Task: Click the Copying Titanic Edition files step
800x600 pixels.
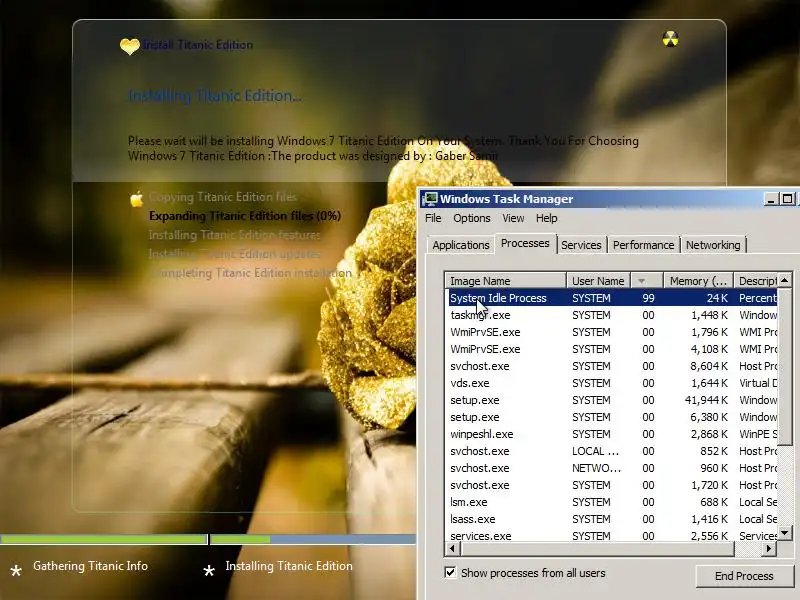Action: point(222,197)
